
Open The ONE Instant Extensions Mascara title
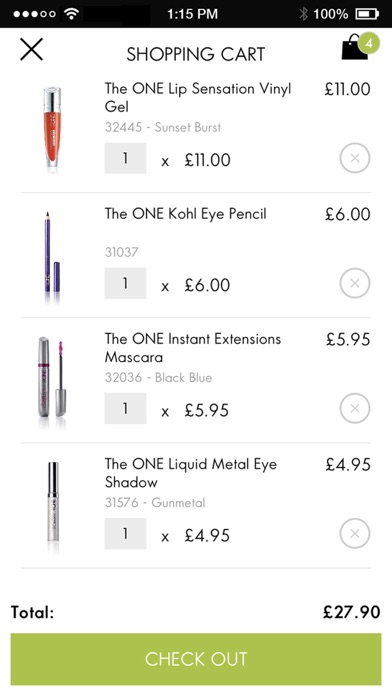click(193, 348)
